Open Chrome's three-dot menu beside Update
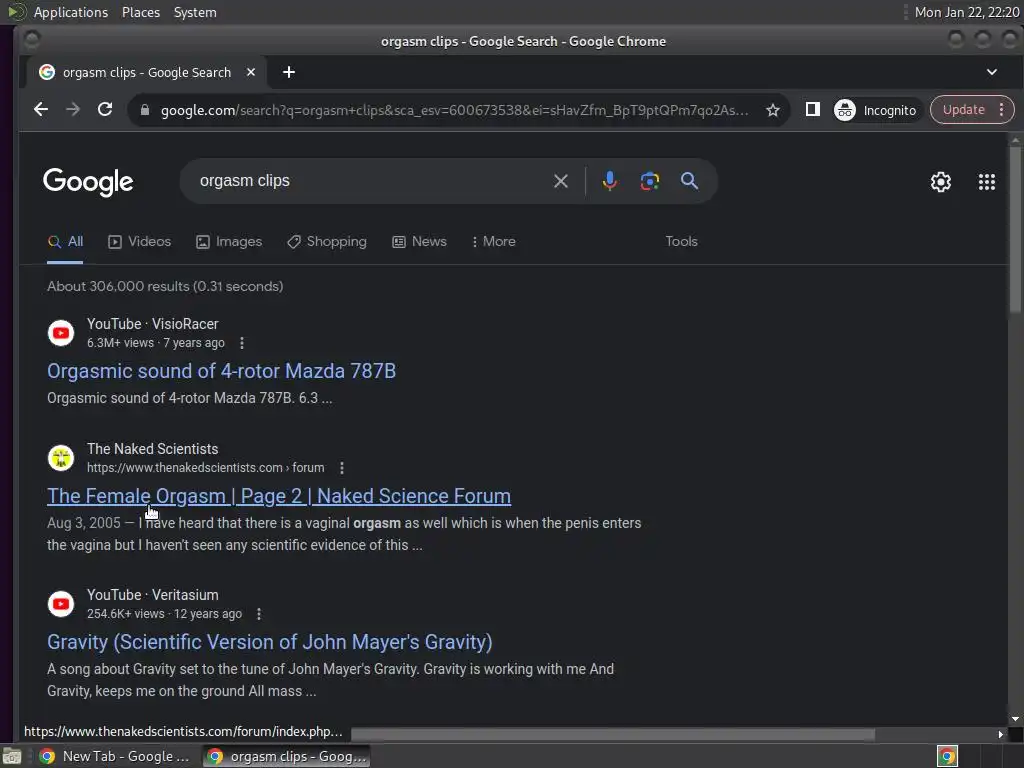The height and width of the screenshot is (768, 1024). pos(1002,110)
